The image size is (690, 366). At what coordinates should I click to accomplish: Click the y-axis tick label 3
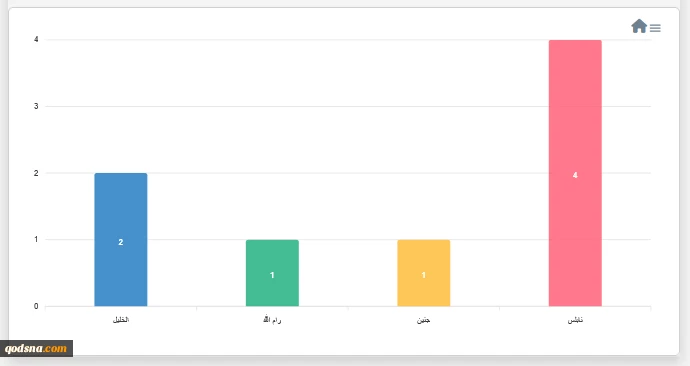tap(36, 106)
